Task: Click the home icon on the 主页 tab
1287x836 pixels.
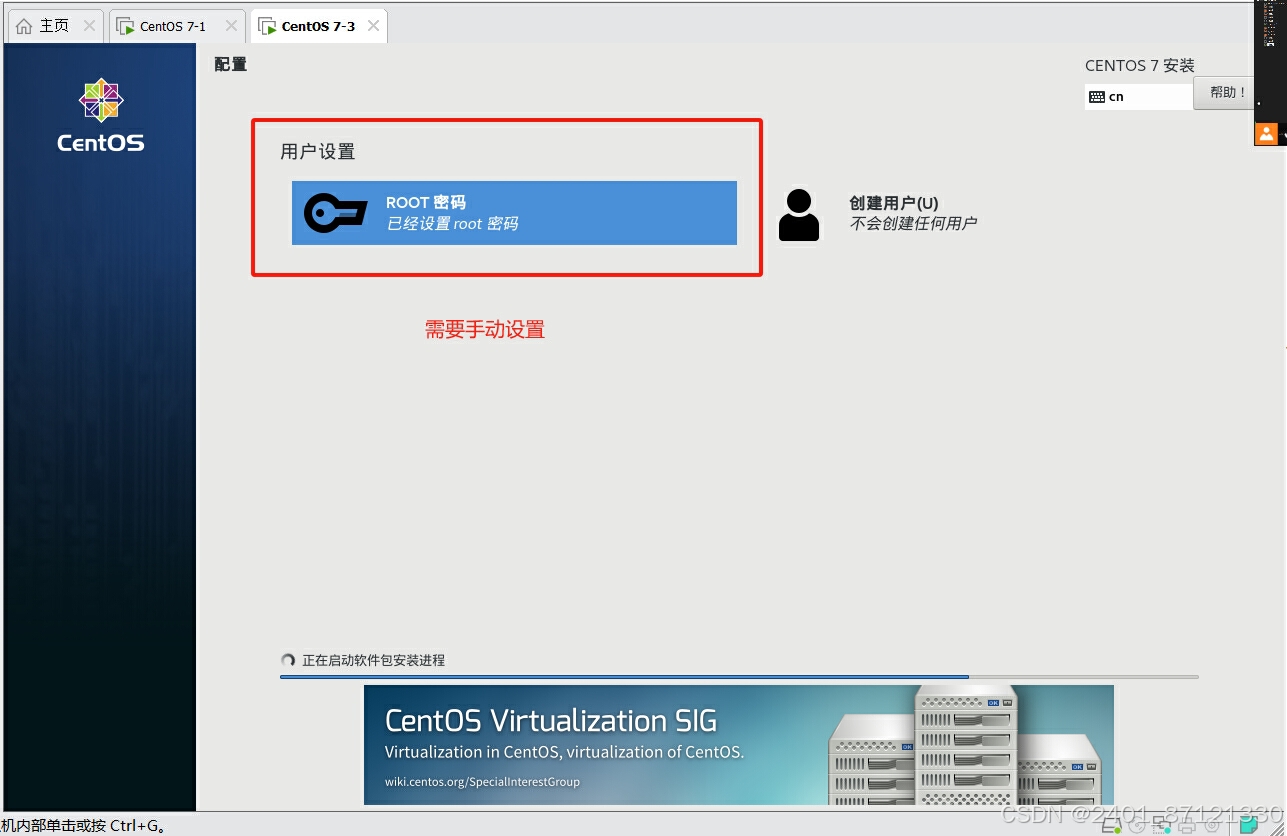Action: point(24,26)
